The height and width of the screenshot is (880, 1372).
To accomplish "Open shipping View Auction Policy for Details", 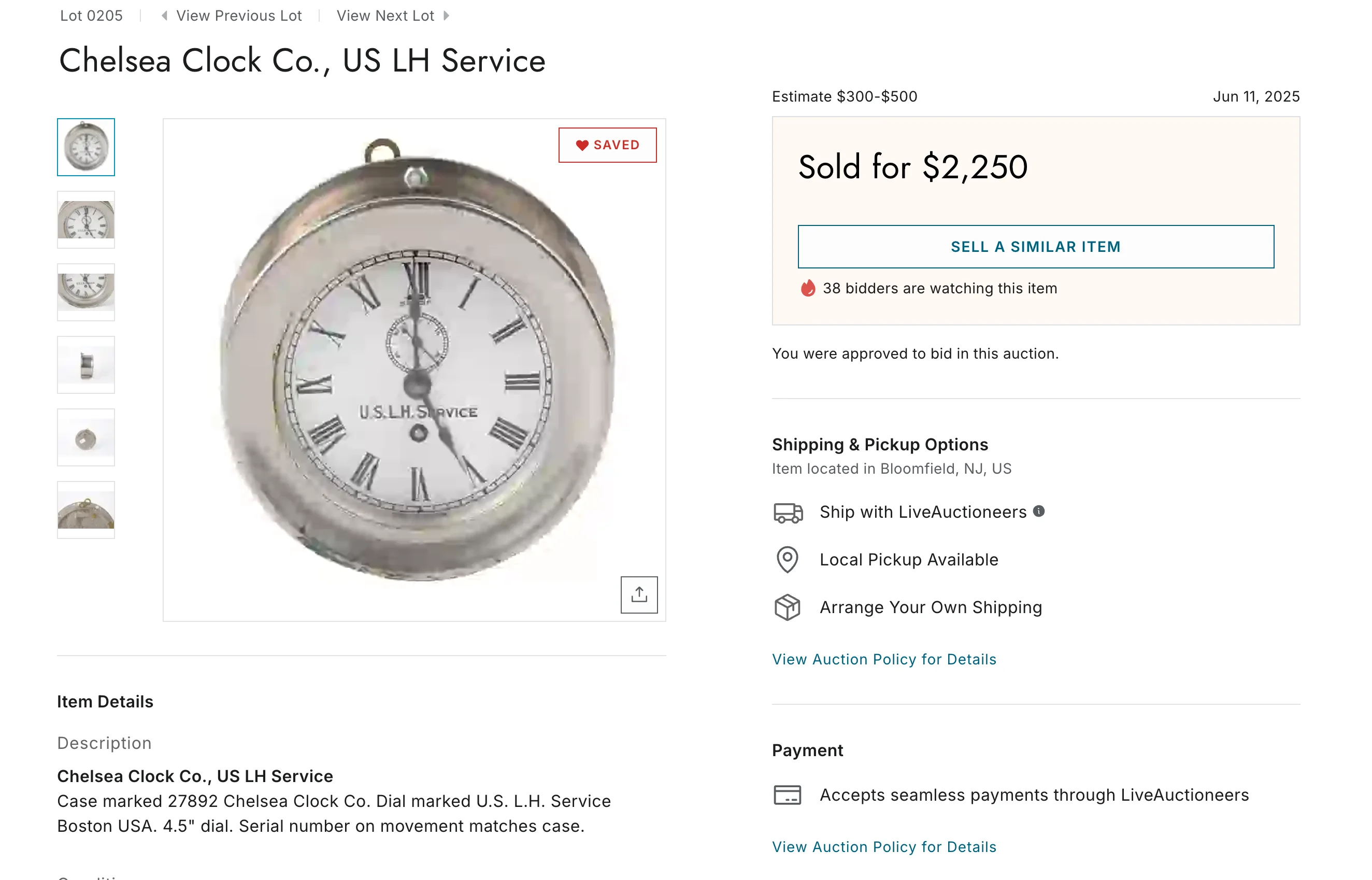I will [x=883, y=659].
